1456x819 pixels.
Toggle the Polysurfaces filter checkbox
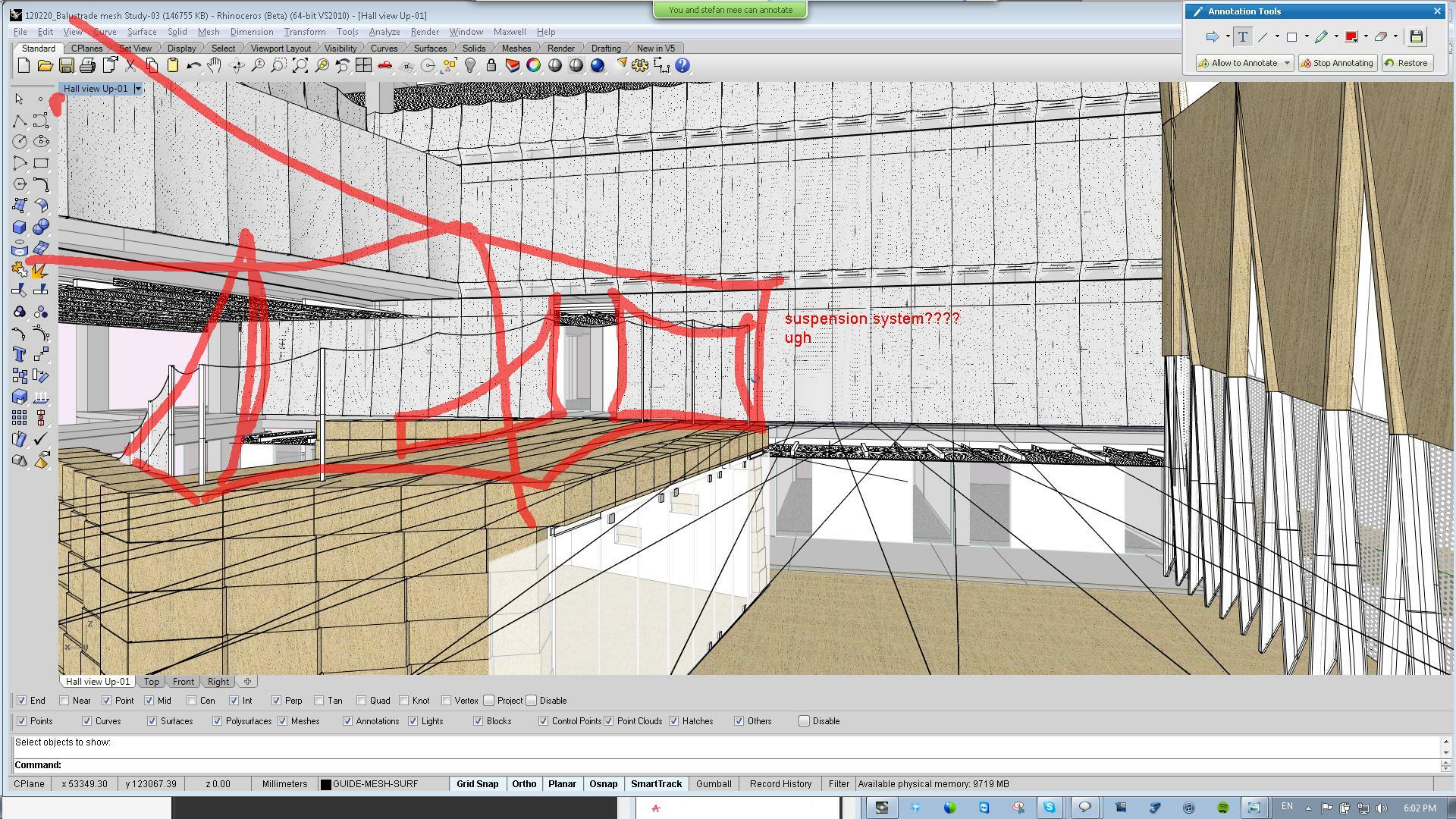218,721
